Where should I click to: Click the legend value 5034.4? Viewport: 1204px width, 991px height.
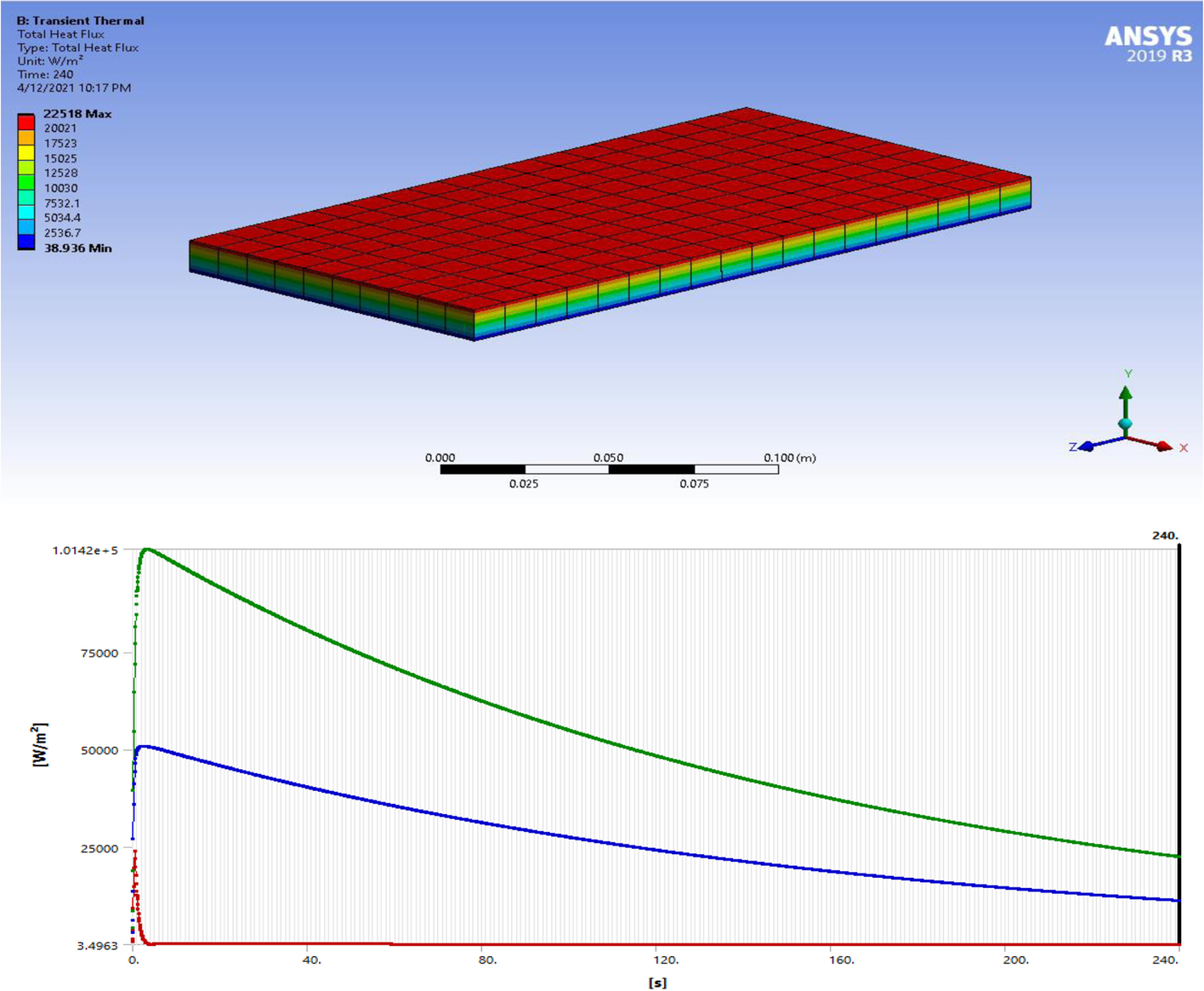point(62,218)
